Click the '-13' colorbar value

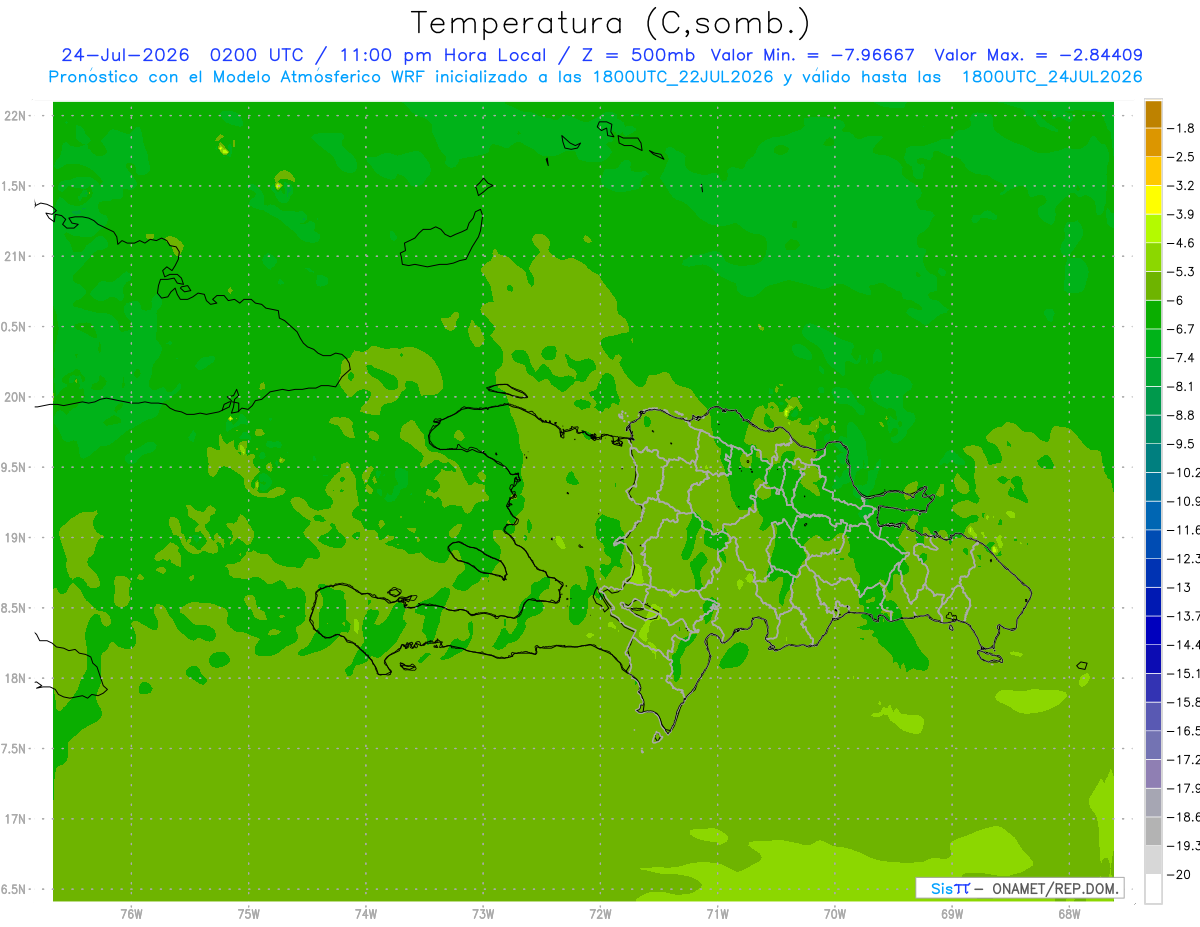[x=1180, y=587]
